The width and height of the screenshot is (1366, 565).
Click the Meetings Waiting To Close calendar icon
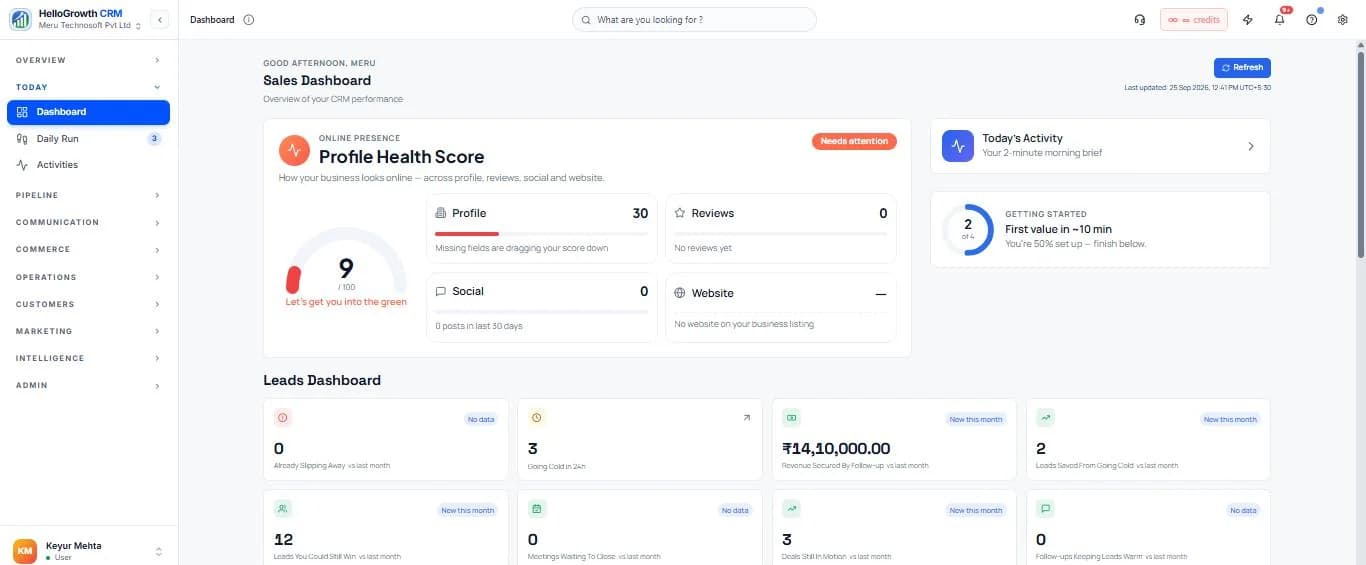click(536, 508)
